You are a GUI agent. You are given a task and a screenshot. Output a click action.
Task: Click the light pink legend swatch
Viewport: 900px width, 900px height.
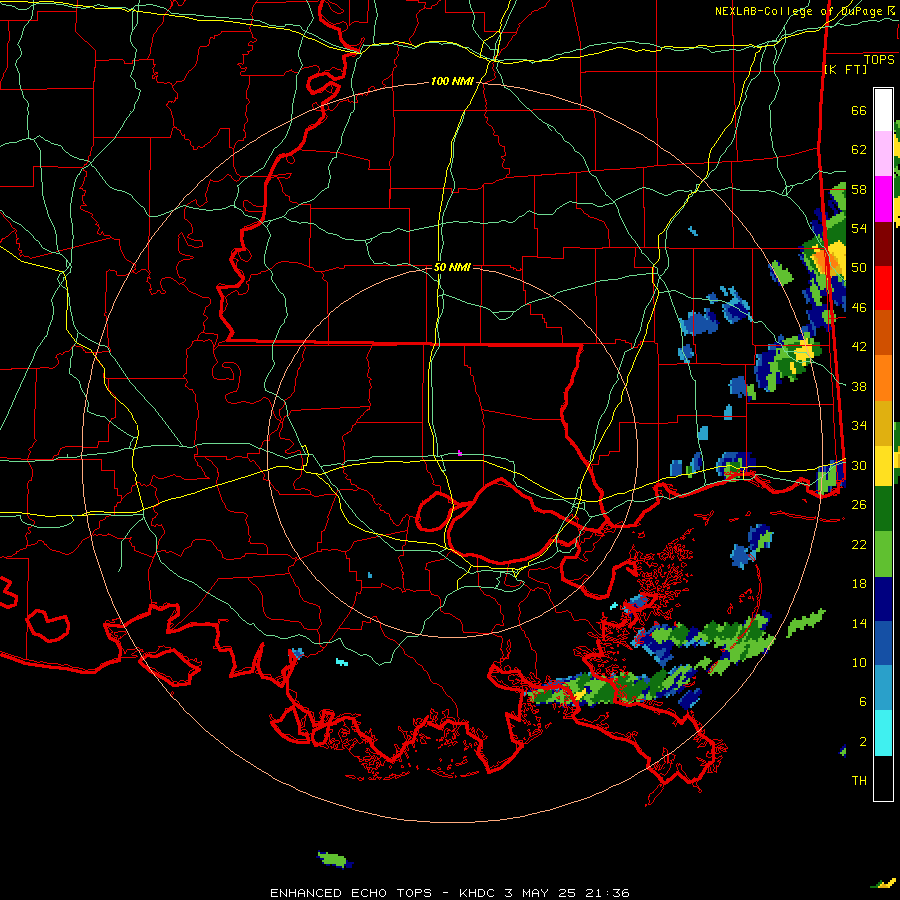883,154
